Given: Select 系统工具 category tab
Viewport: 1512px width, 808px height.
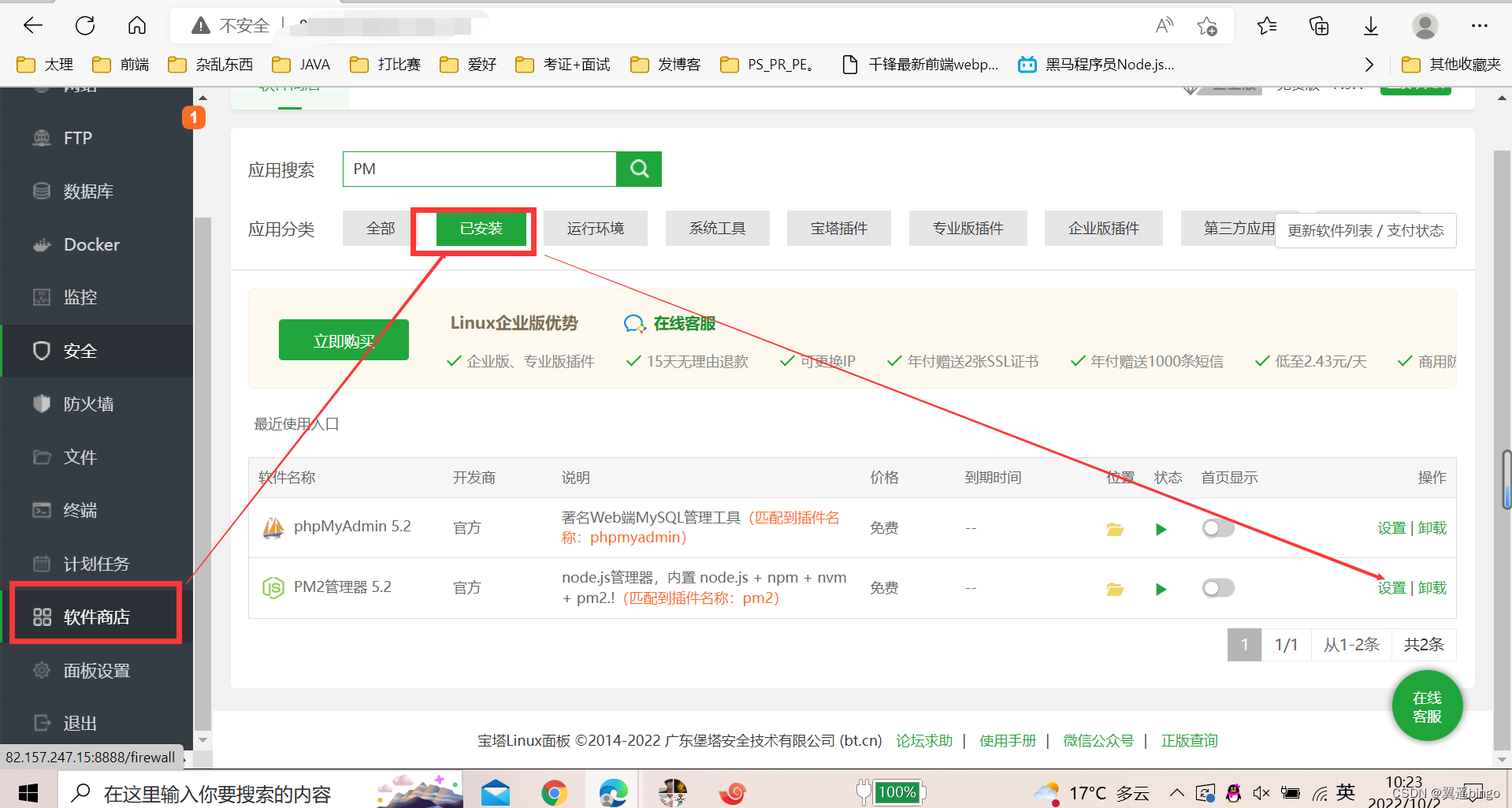Looking at the screenshot, I should (x=718, y=229).
